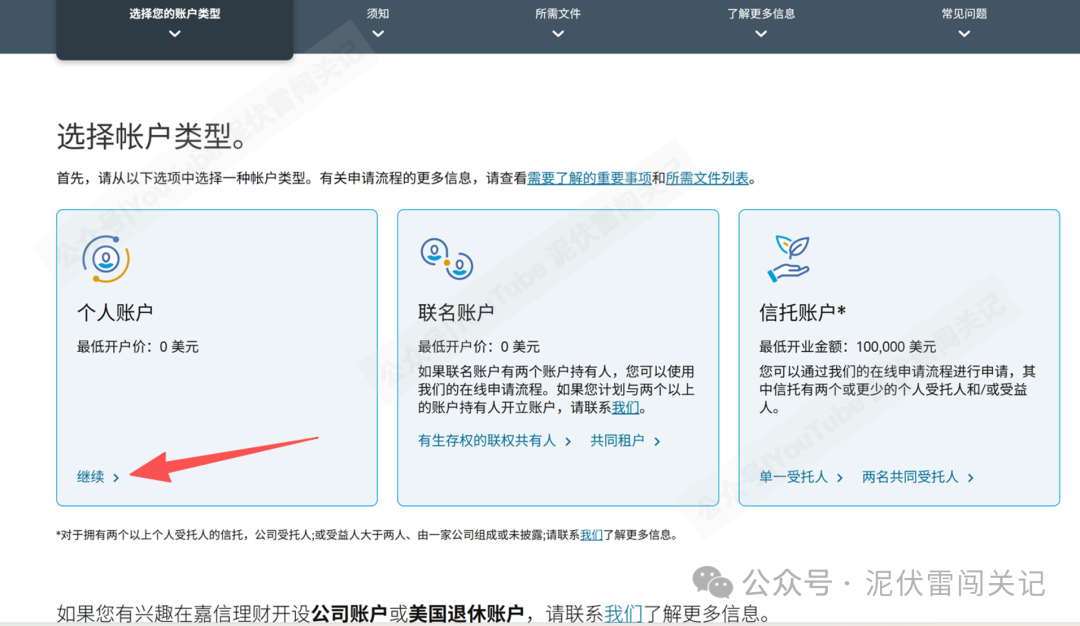Choose 共同租户 link
The width and height of the screenshot is (1080, 626).
tap(617, 441)
